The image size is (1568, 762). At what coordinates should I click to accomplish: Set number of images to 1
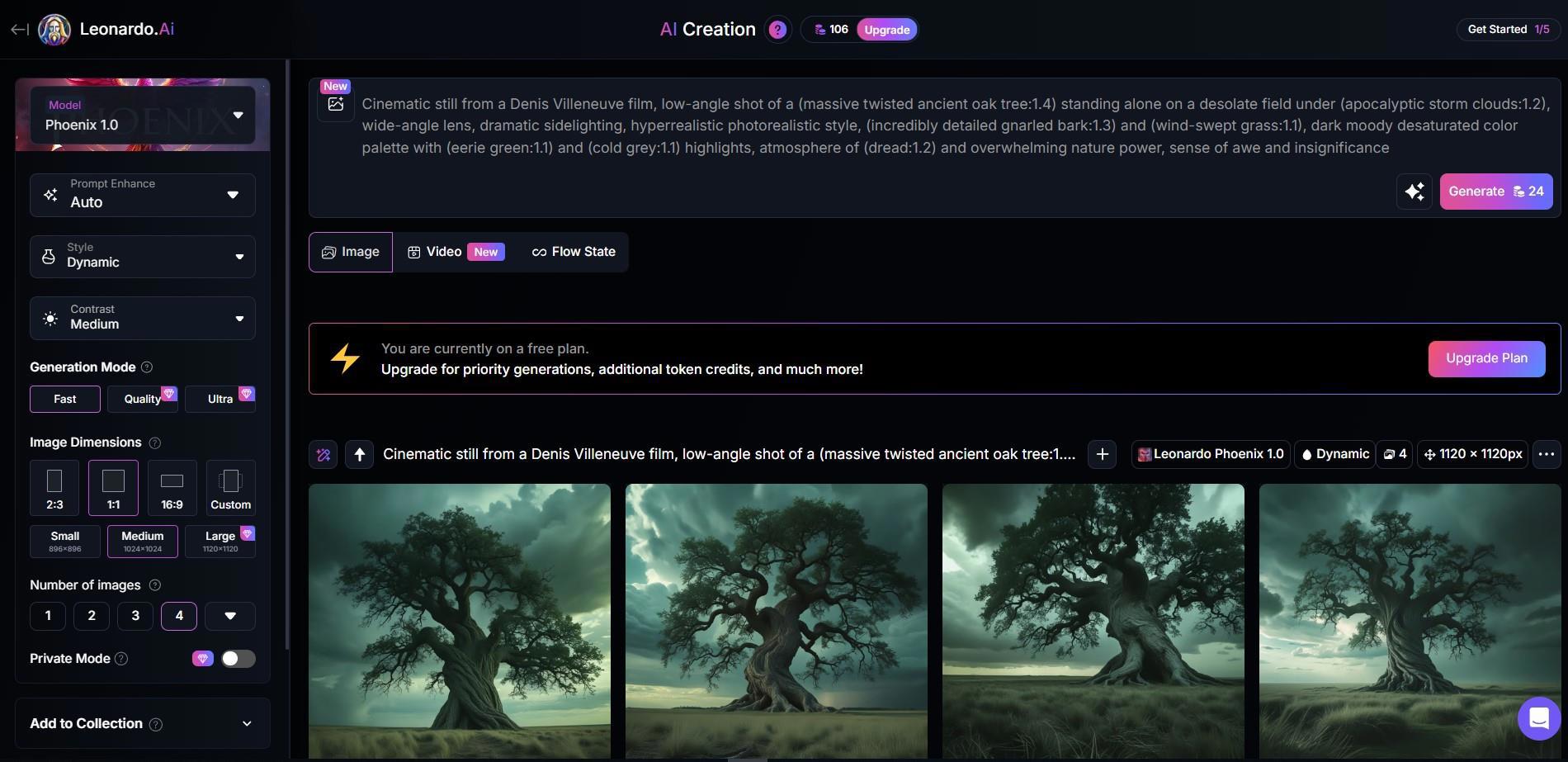click(x=48, y=616)
